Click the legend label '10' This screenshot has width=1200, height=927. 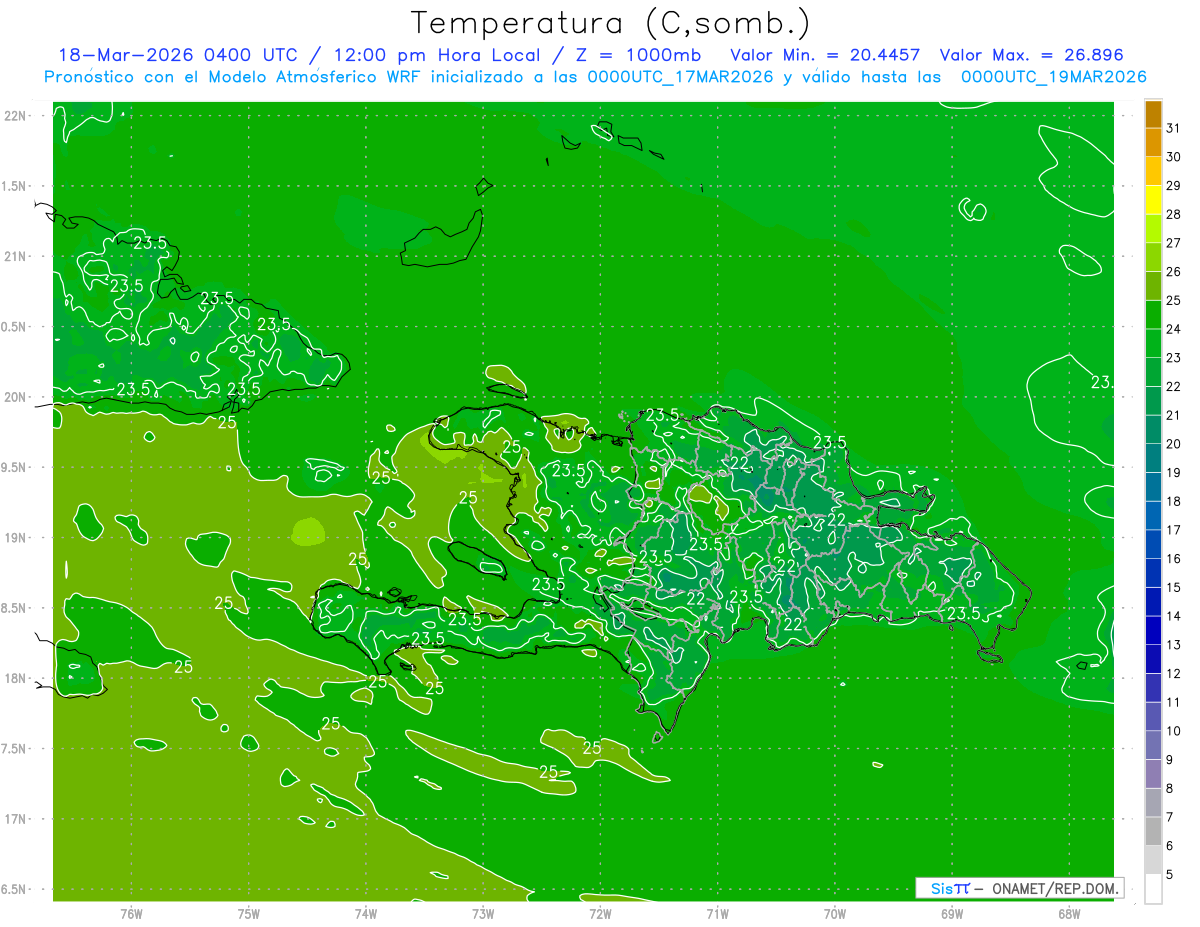pyautogui.click(x=1174, y=731)
